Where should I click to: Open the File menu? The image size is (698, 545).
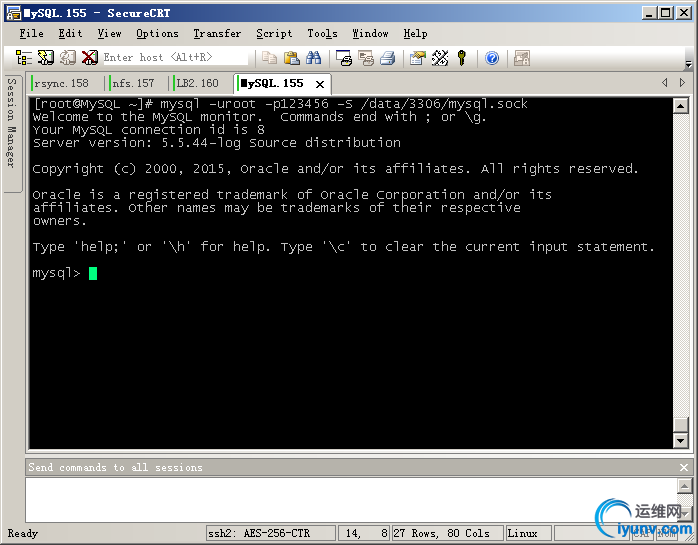(x=32, y=33)
